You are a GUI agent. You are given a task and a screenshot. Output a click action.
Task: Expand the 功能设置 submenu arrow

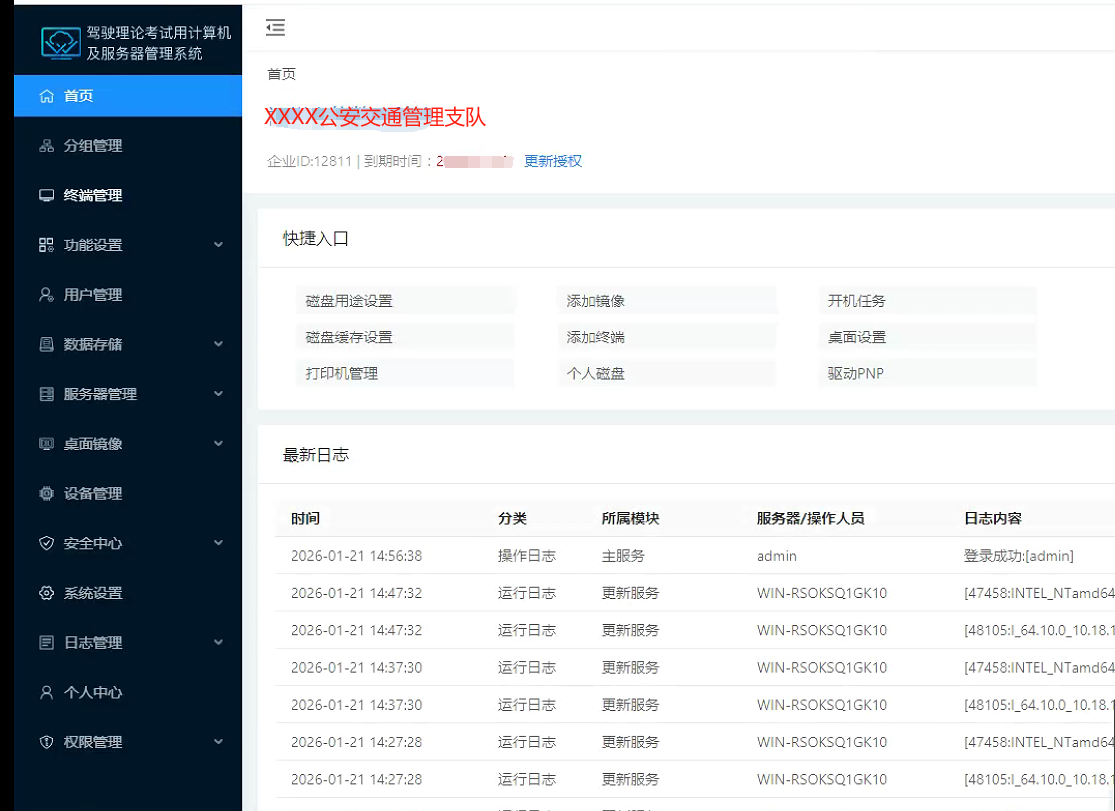tap(218, 245)
